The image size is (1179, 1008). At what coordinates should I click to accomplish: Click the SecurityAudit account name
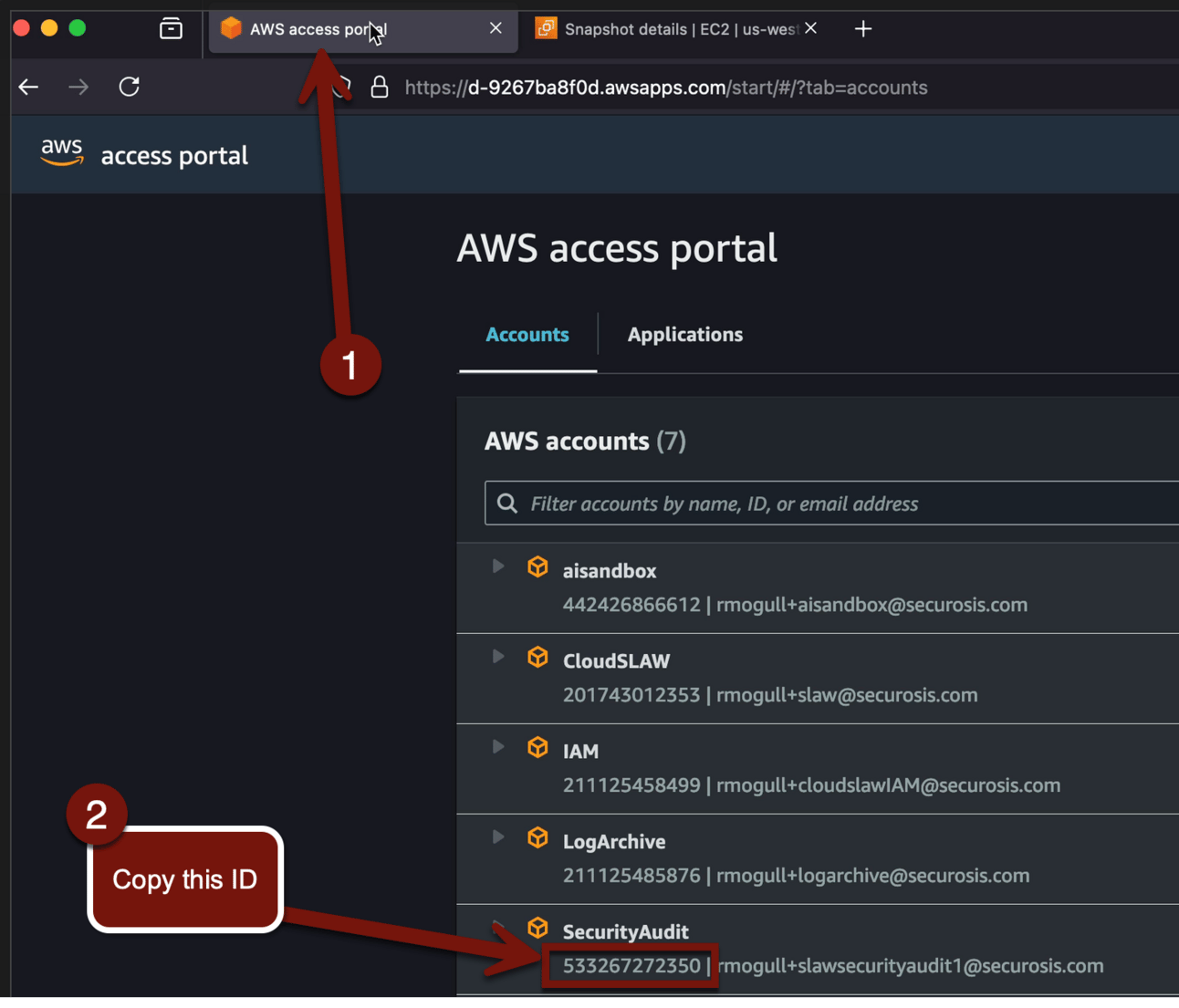click(626, 931)
